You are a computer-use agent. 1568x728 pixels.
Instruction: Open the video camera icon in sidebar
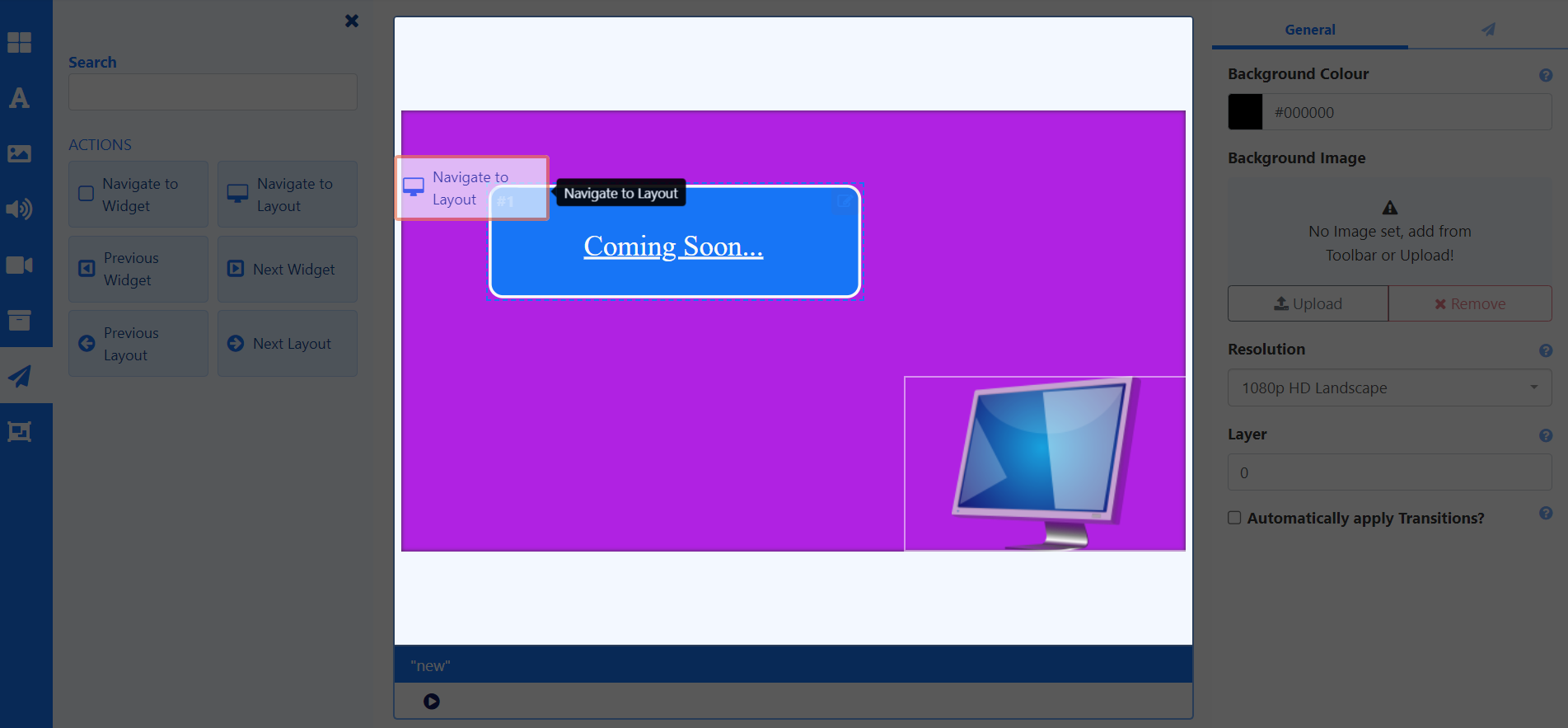tap(19, 265)
